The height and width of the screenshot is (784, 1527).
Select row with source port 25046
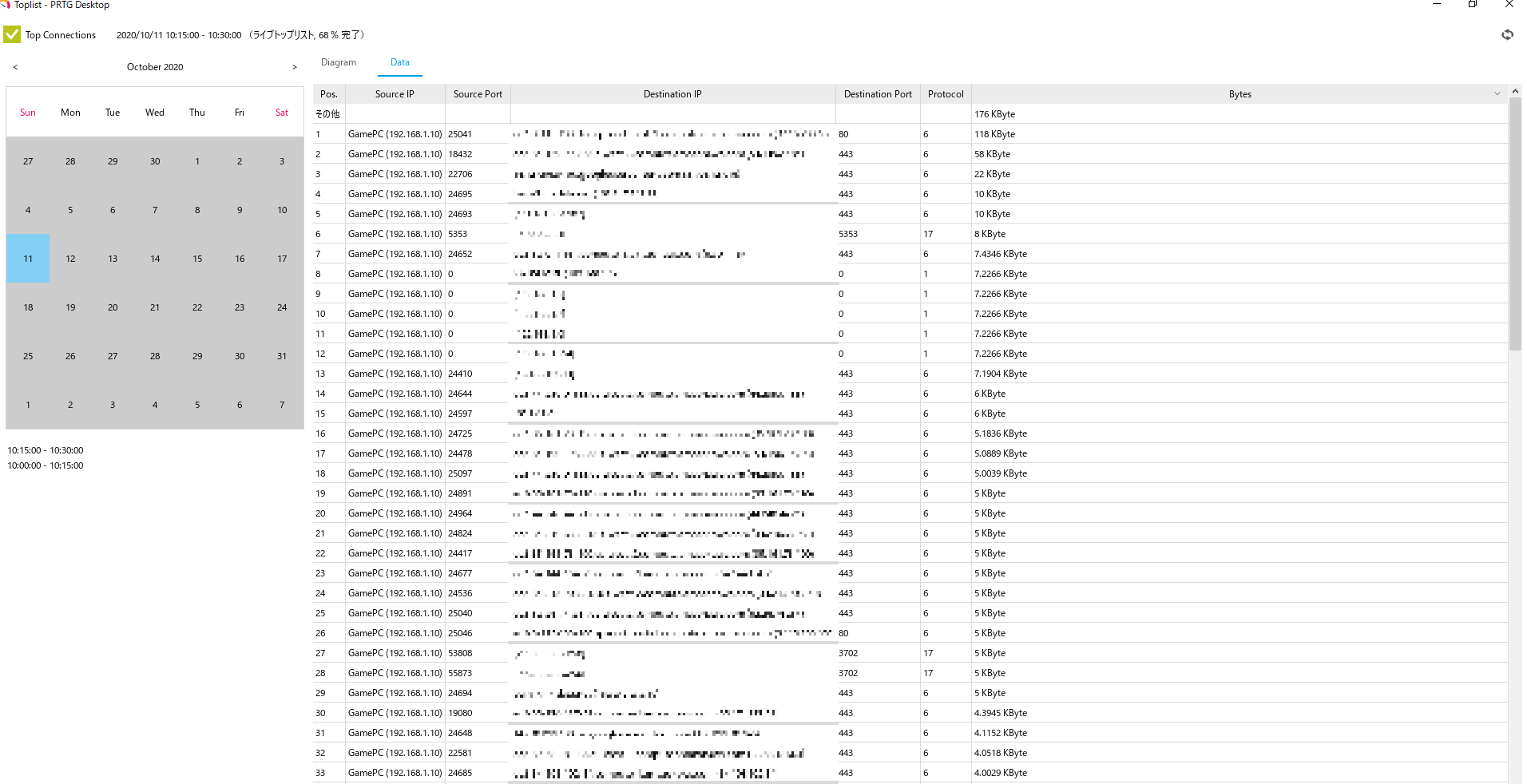(x=910, y=633)
